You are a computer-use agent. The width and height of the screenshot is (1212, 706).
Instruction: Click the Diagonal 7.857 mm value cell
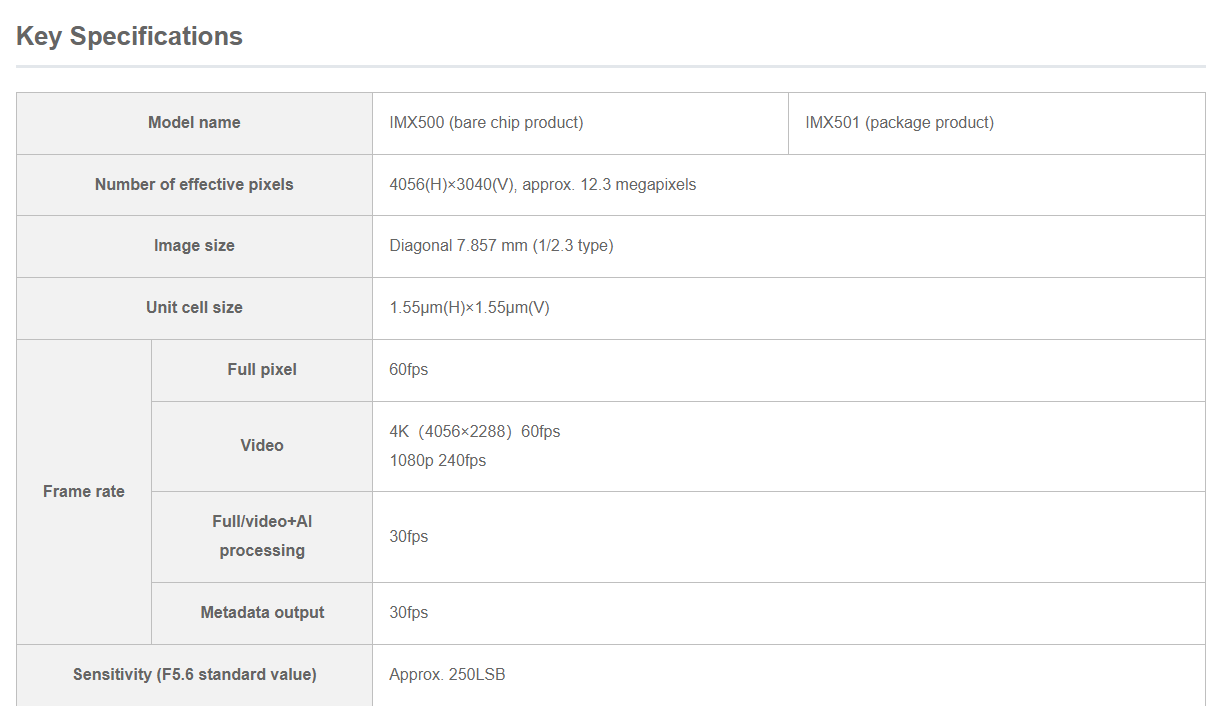pos(501,246)
